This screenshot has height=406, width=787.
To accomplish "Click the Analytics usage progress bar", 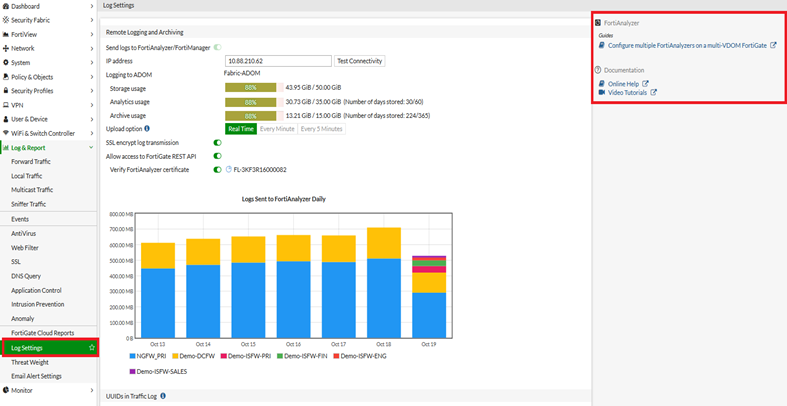I will (x=254, y=102).
